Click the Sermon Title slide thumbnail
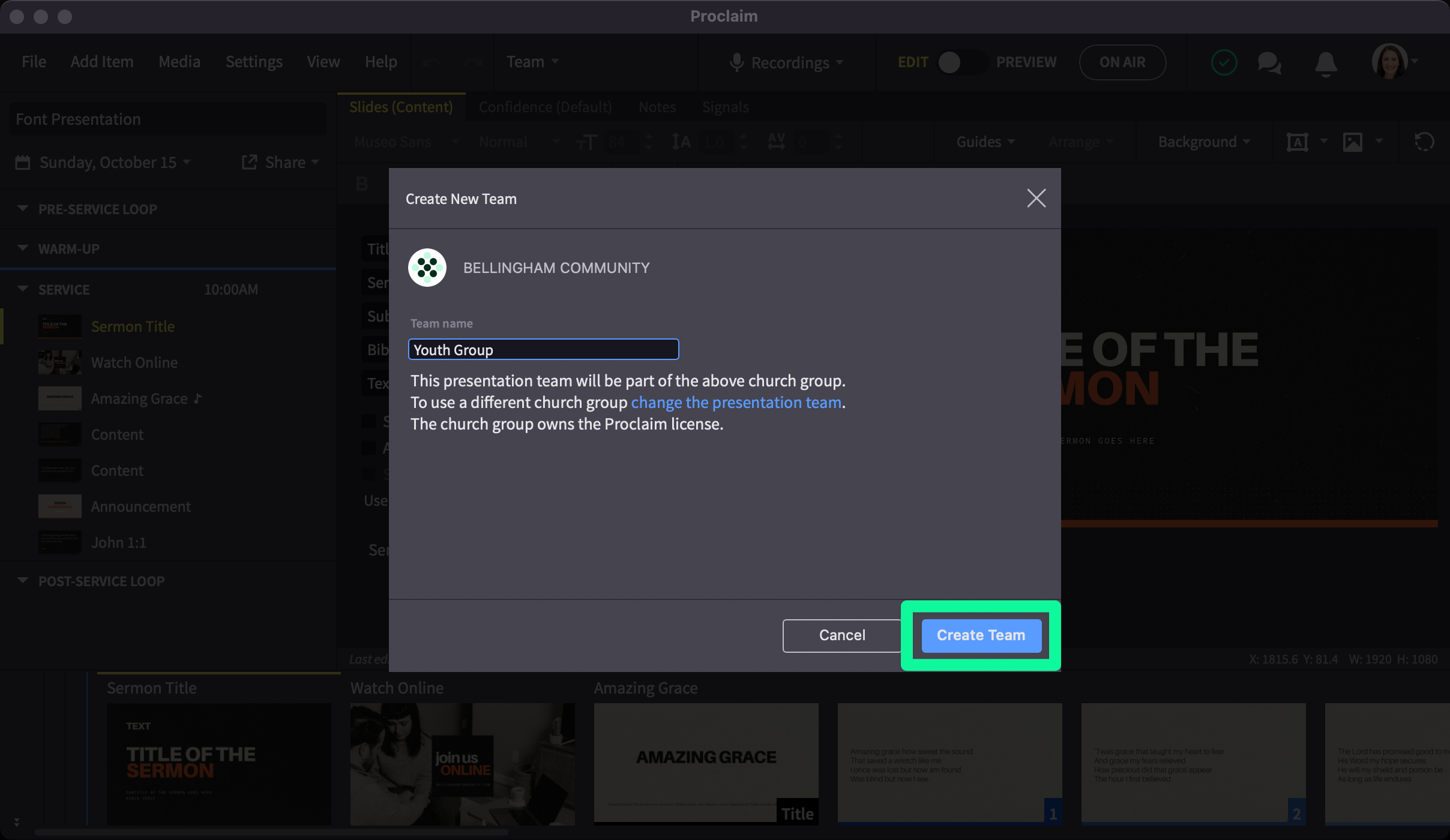Screen dimensions: 1450x840 [x=219, y=764]
